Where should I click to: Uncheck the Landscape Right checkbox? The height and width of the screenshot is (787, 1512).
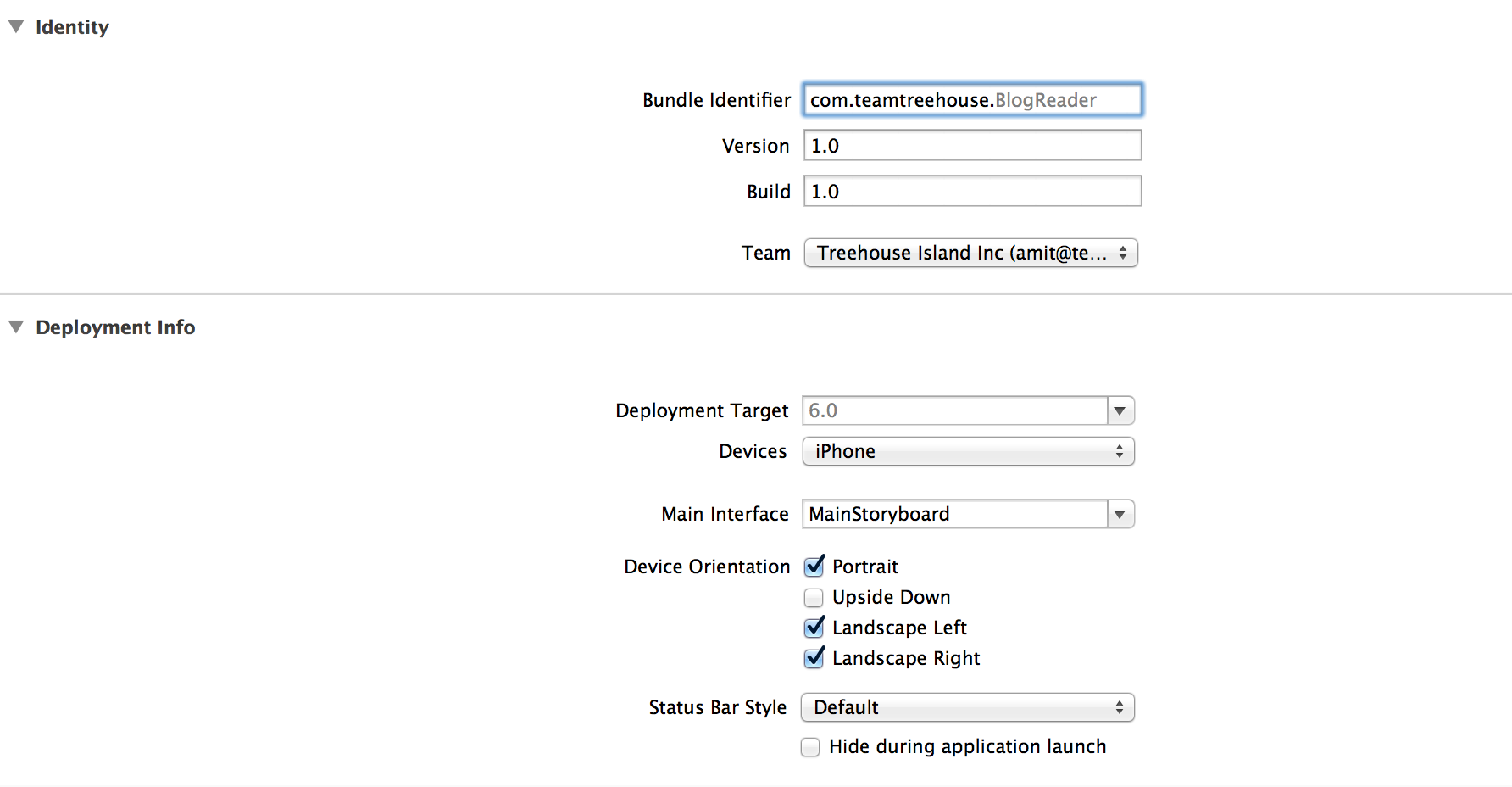point(814,659)
